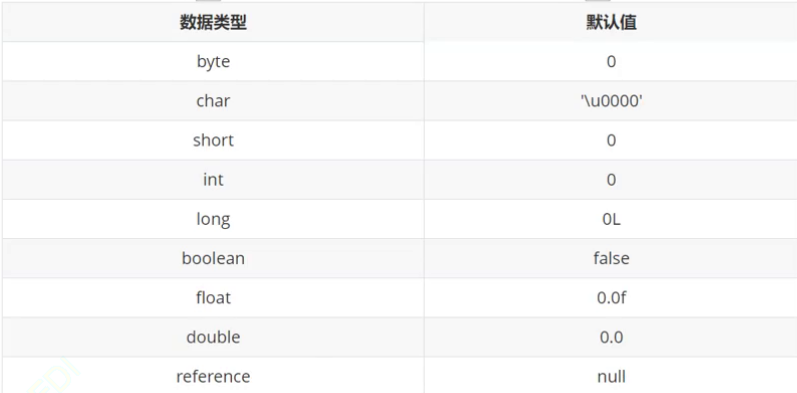Select the short data type cell
797x393 pixels.
[213, 140]
